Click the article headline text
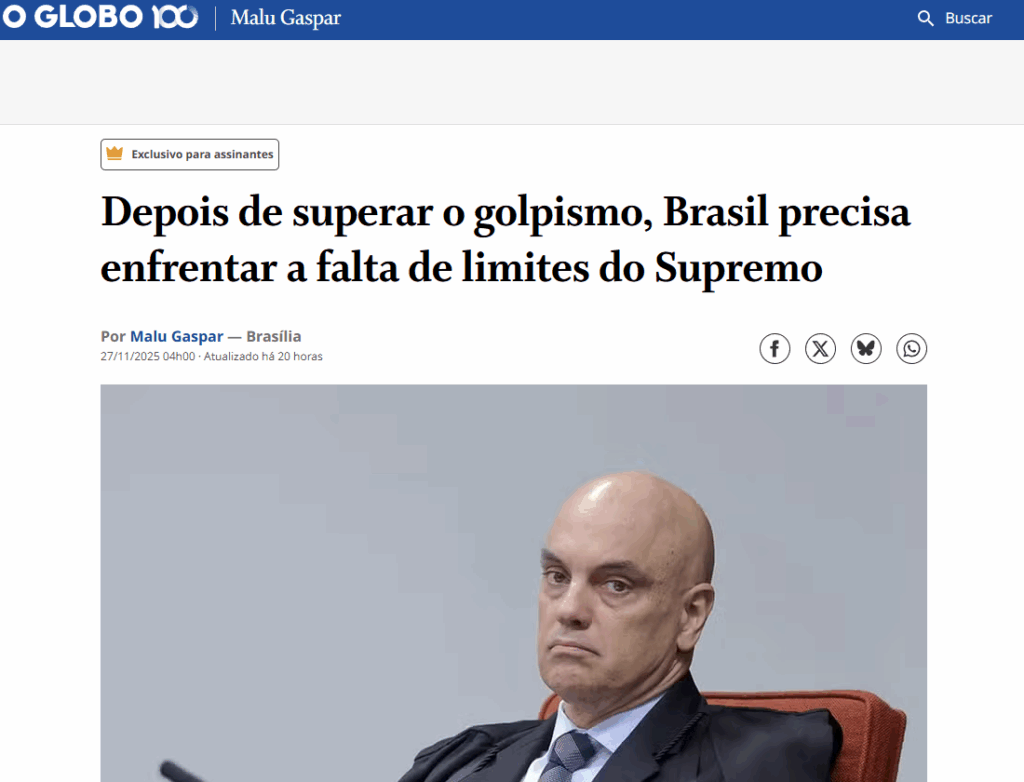The image size is (1024, 782). (505, 239)
